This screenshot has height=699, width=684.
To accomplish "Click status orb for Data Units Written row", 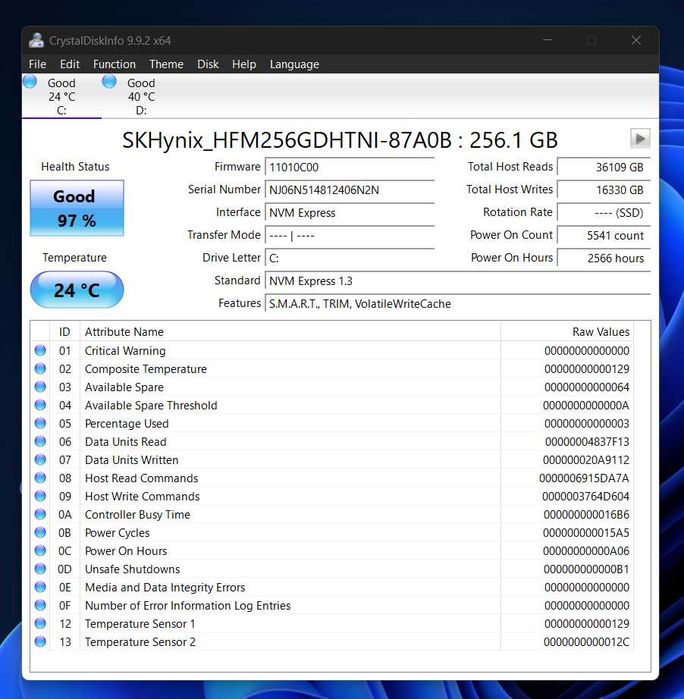I will 40,460.
